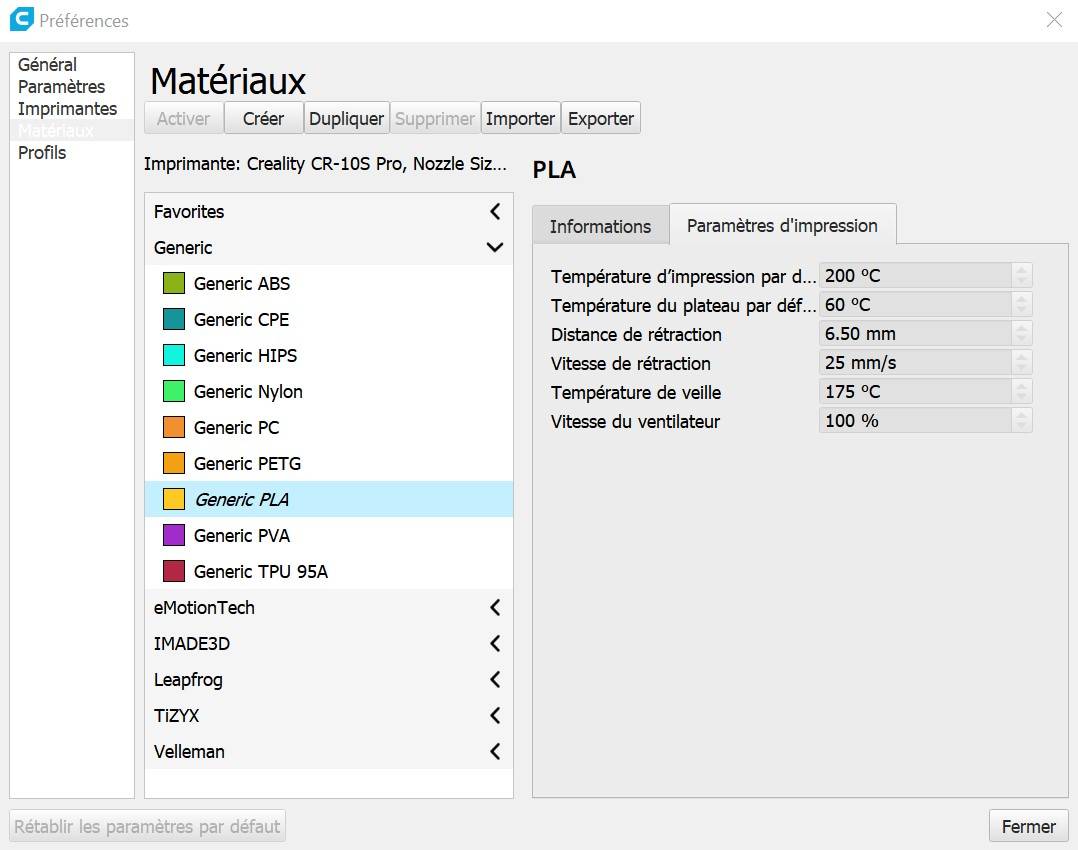
Task: Click the Generic PETG orange swatch icon
Action: (x=174, y=464)
